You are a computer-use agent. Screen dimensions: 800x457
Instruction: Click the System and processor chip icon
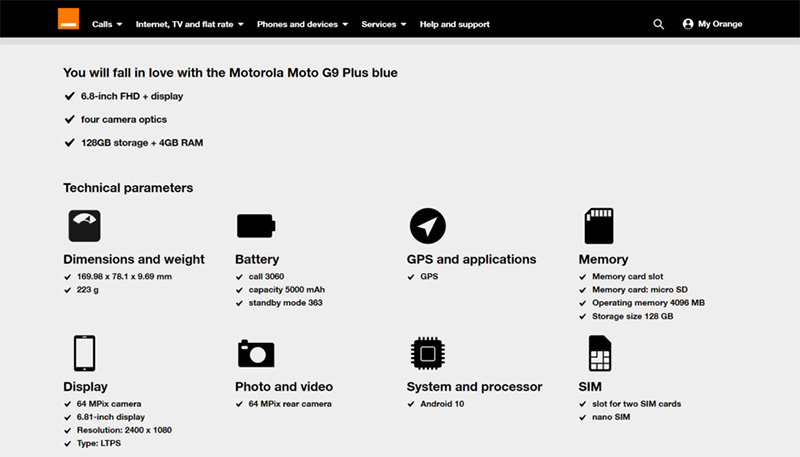[427, 353]
